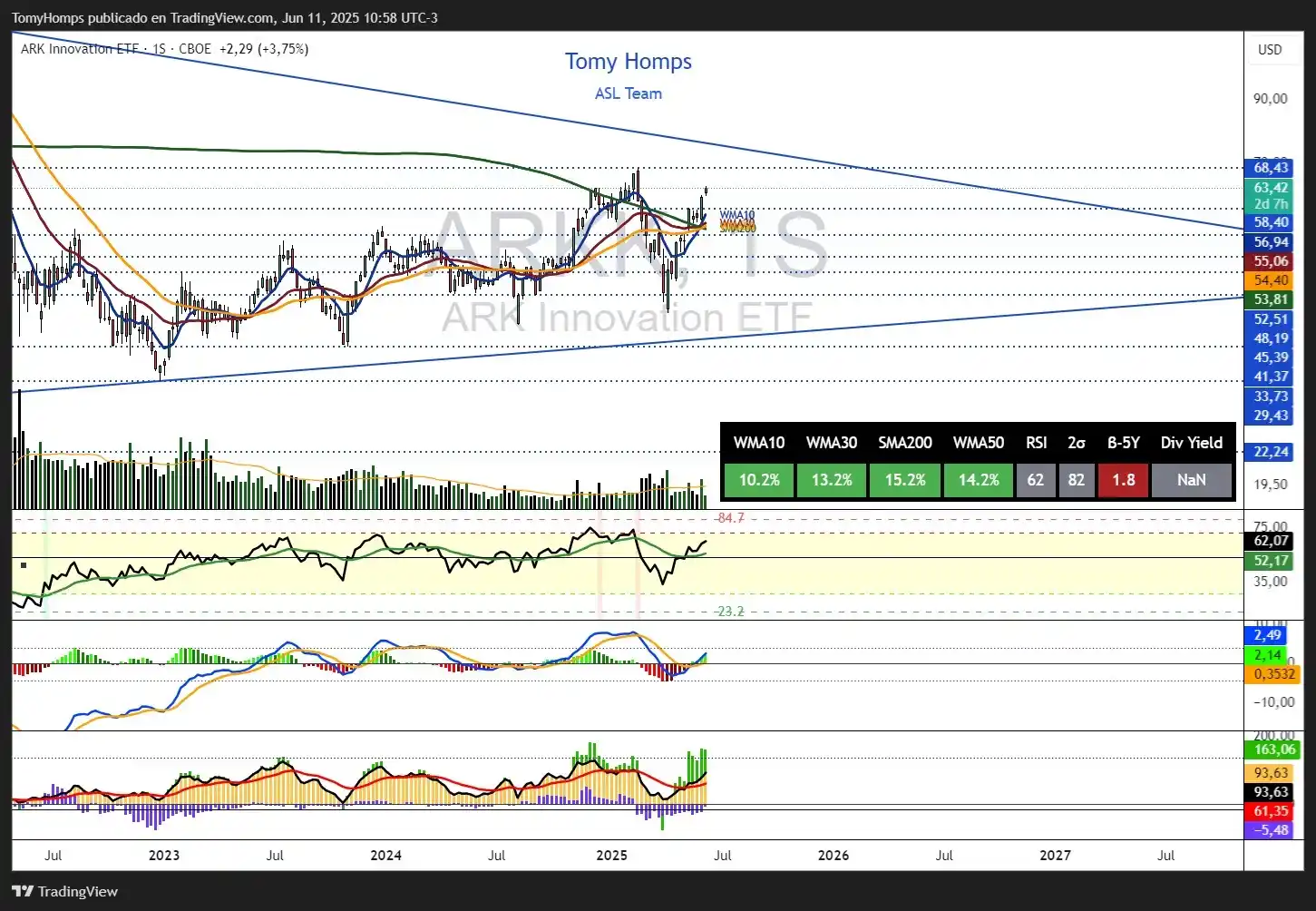Click the orange 93,63 indicator label
1316x911 pixels.
coord(1271,773)
